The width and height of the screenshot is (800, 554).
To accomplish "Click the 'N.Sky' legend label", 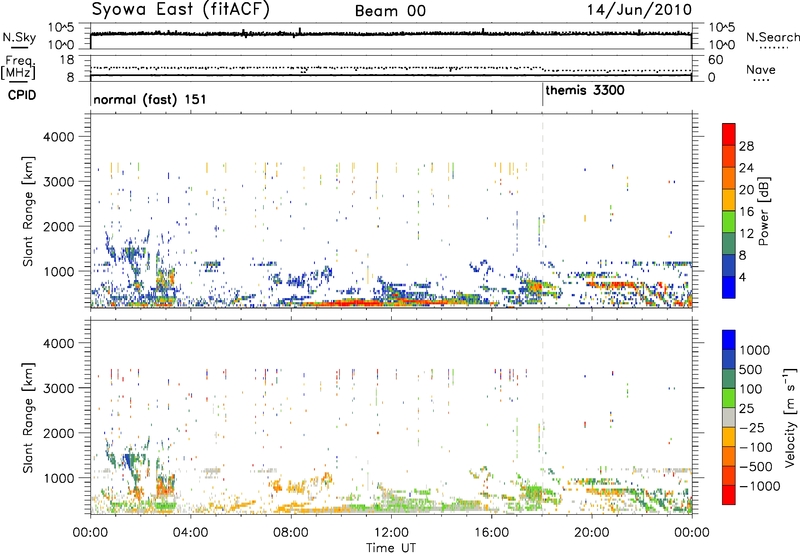I will [x=19, y=37].
